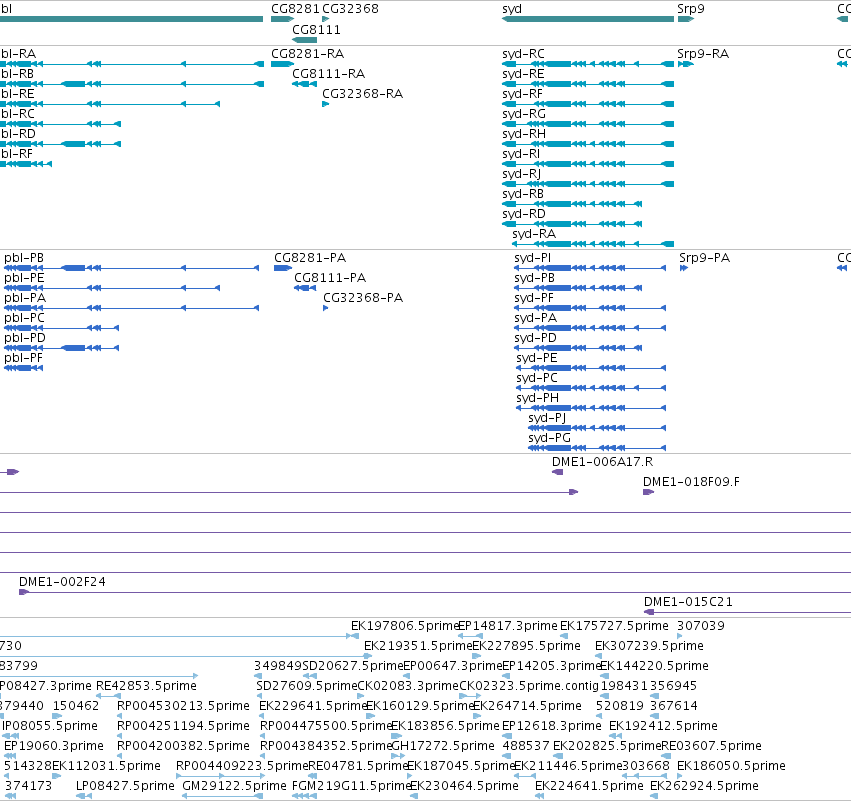
Task: Select transcript CG32368-RA
Action: pyautogui.click(x=363, y=94)
